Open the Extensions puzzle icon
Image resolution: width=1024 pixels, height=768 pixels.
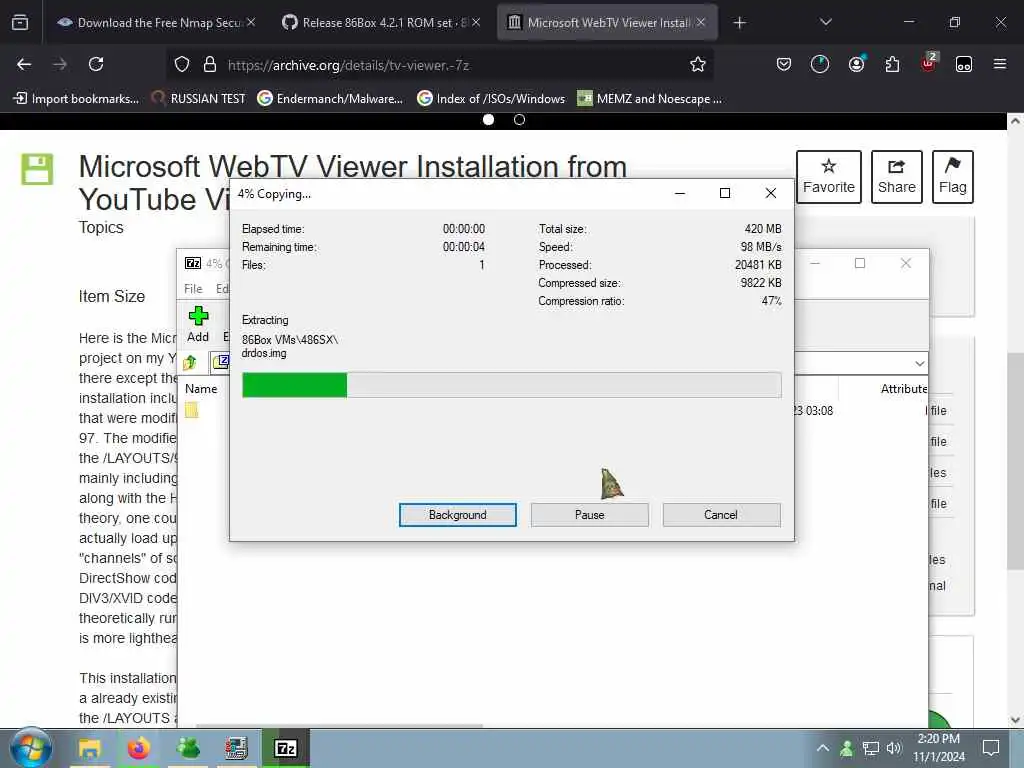pos(892,64)
